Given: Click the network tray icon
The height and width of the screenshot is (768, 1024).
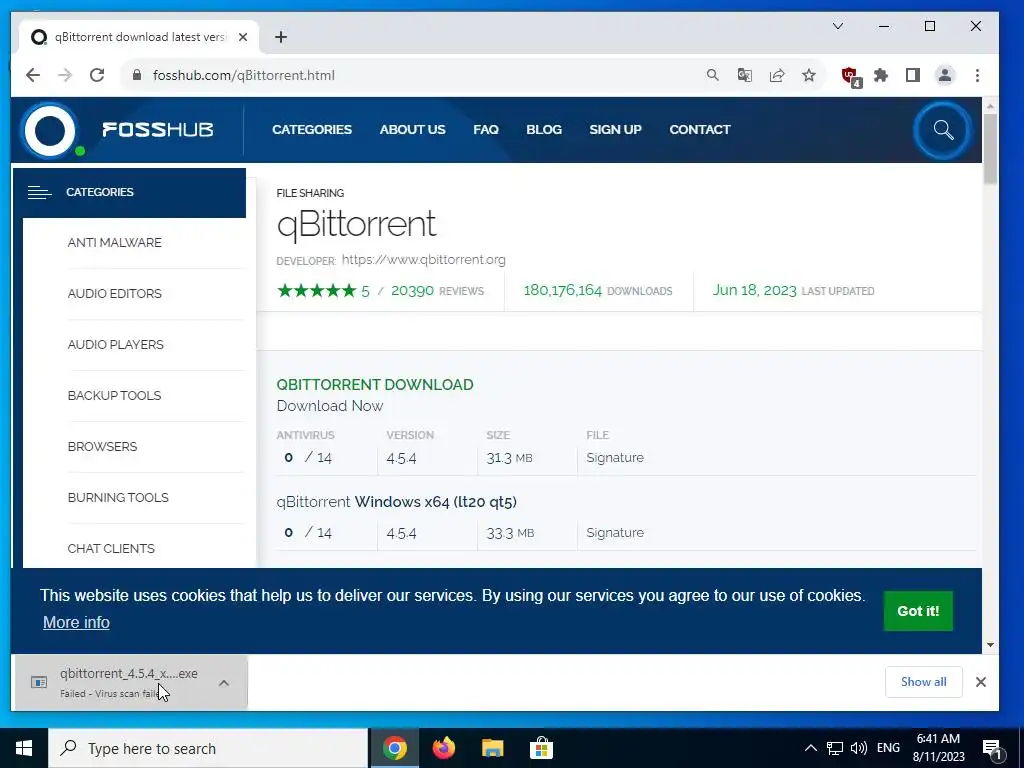Looking at the screenshot, I should click(835, 748).
